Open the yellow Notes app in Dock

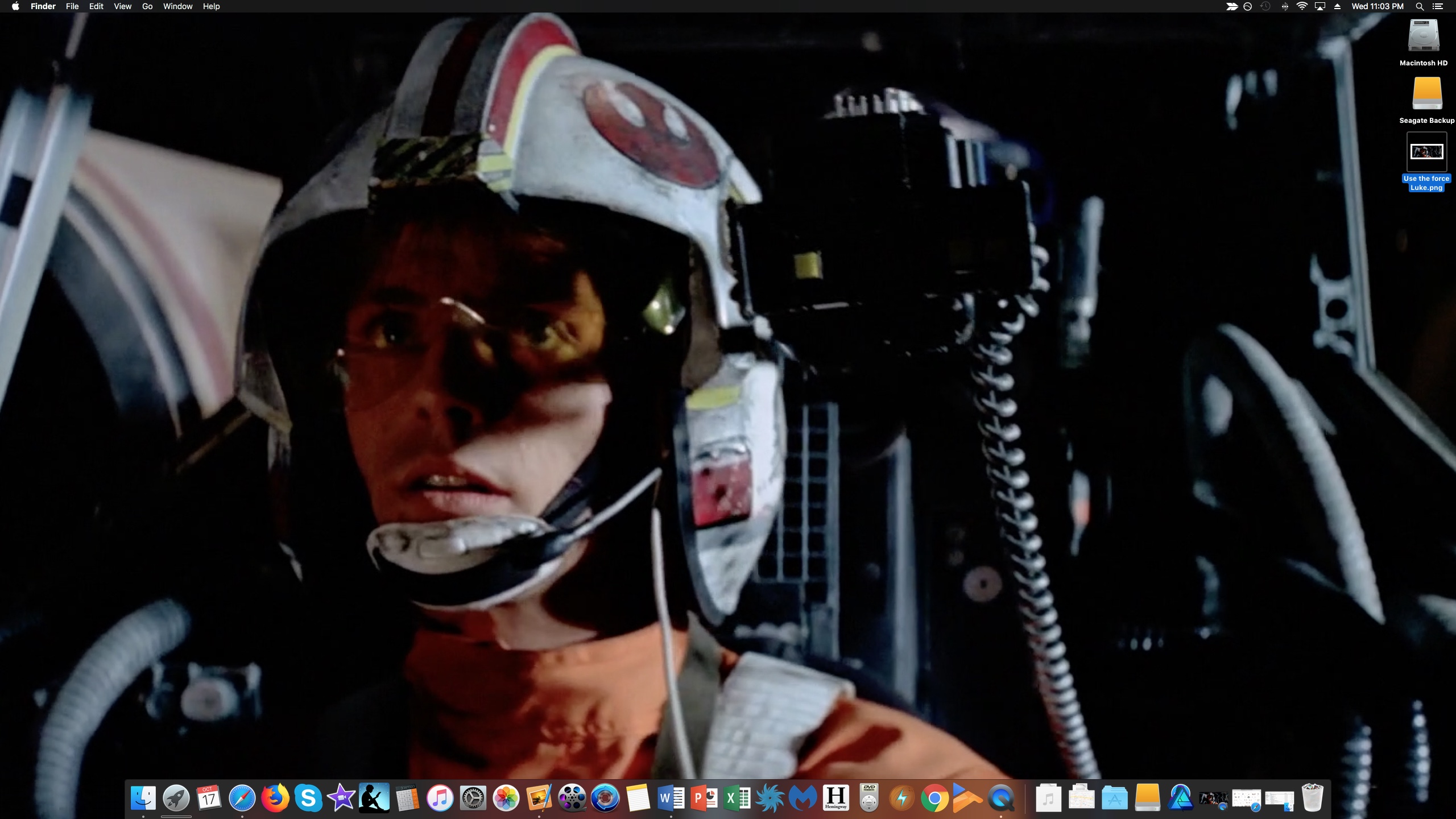pos(638,798)
